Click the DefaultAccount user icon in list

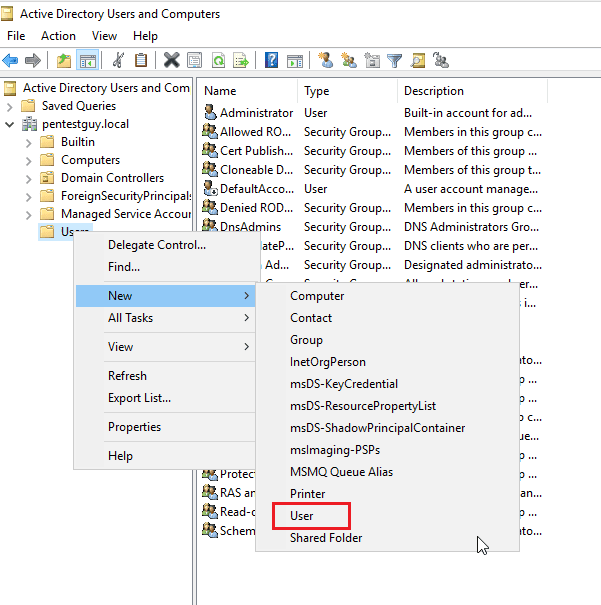(210, 188)
